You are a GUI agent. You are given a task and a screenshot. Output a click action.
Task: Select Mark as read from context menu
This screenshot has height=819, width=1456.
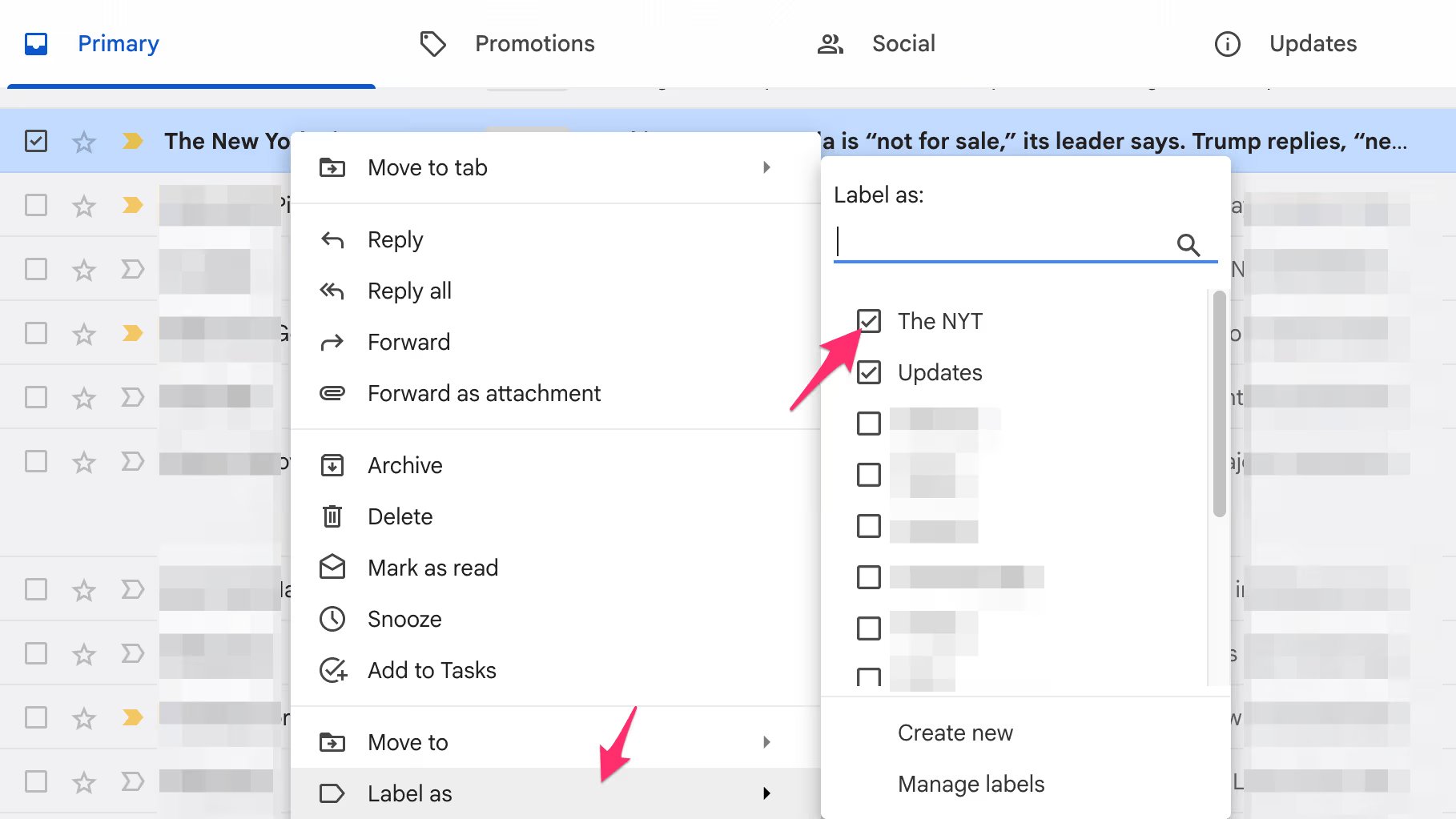(432, 568)
